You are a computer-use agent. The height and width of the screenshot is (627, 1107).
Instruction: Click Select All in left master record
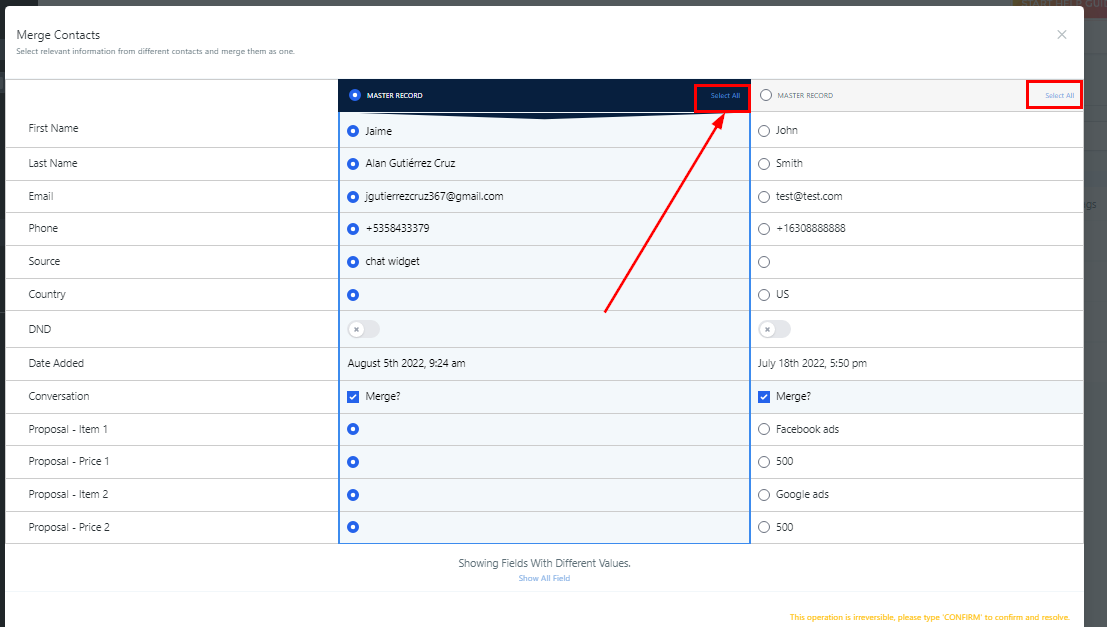(725, 96)
